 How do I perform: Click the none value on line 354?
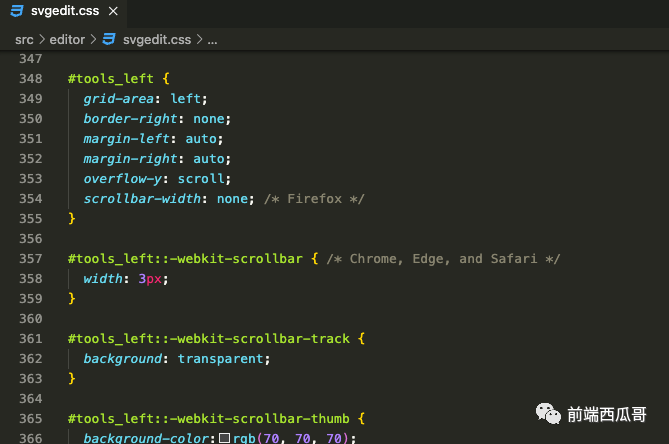(x=232, y=199)
